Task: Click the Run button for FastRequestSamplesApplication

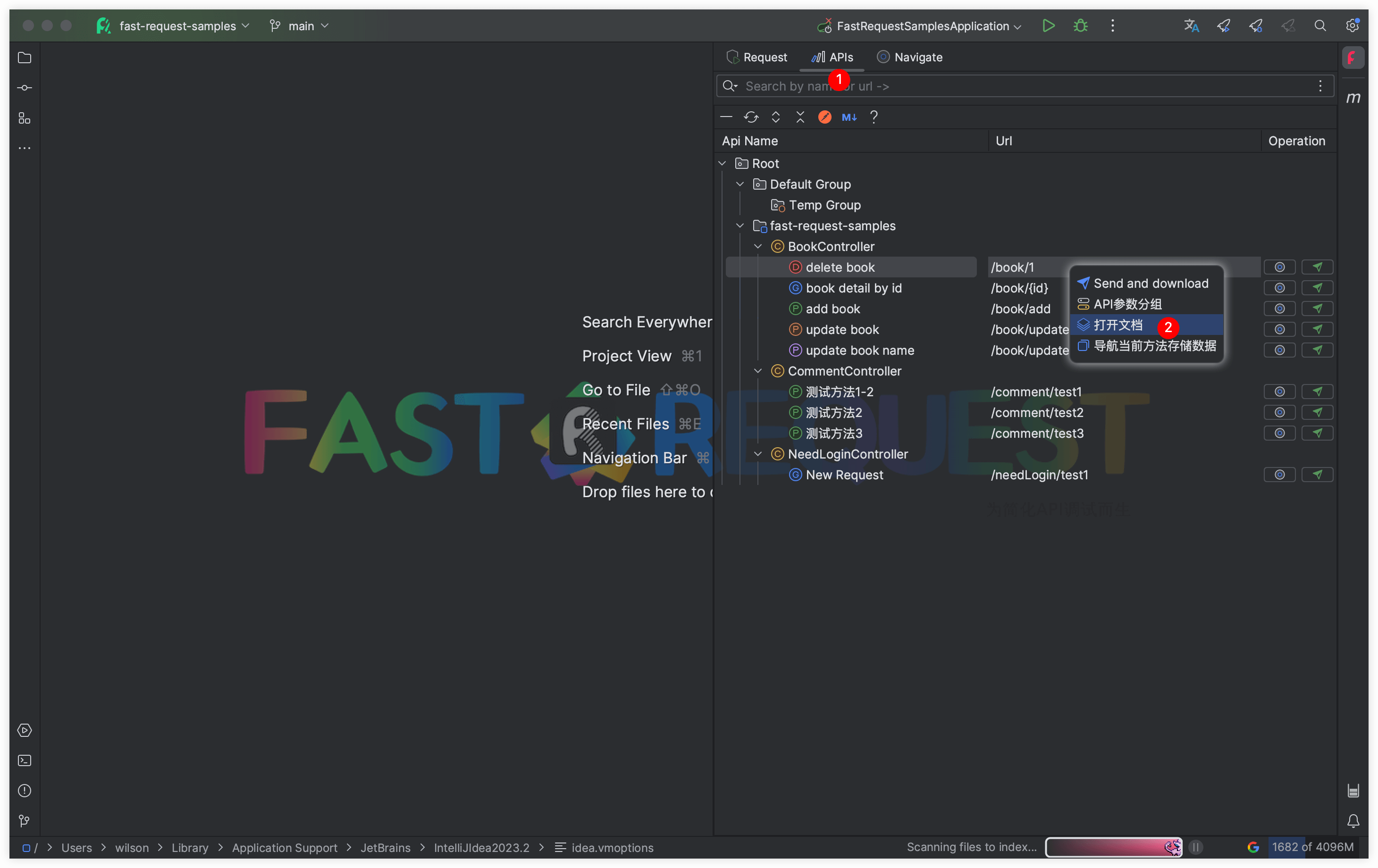Action: tap(1049, 26)
